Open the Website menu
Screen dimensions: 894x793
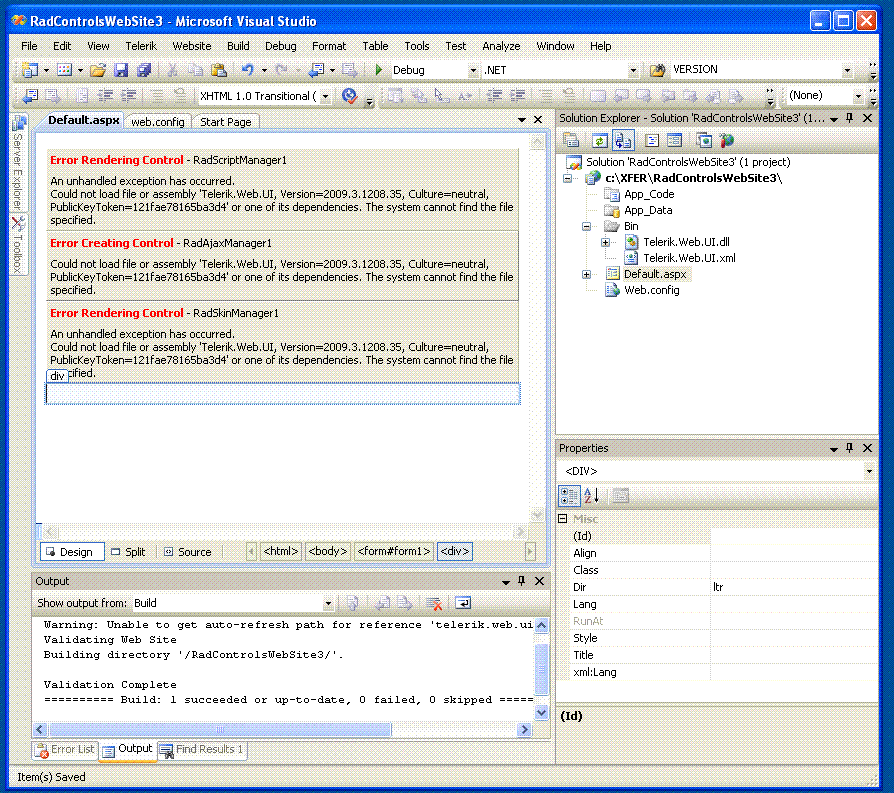[192, 46]
